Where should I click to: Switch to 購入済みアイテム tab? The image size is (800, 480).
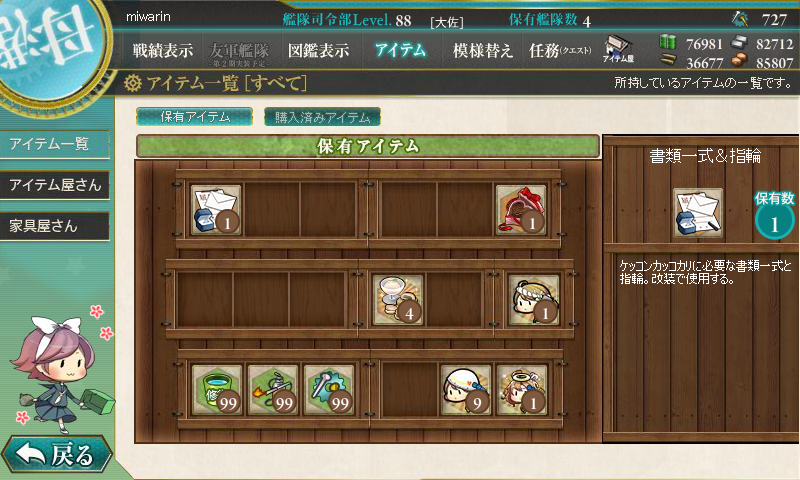click(322, 117)
